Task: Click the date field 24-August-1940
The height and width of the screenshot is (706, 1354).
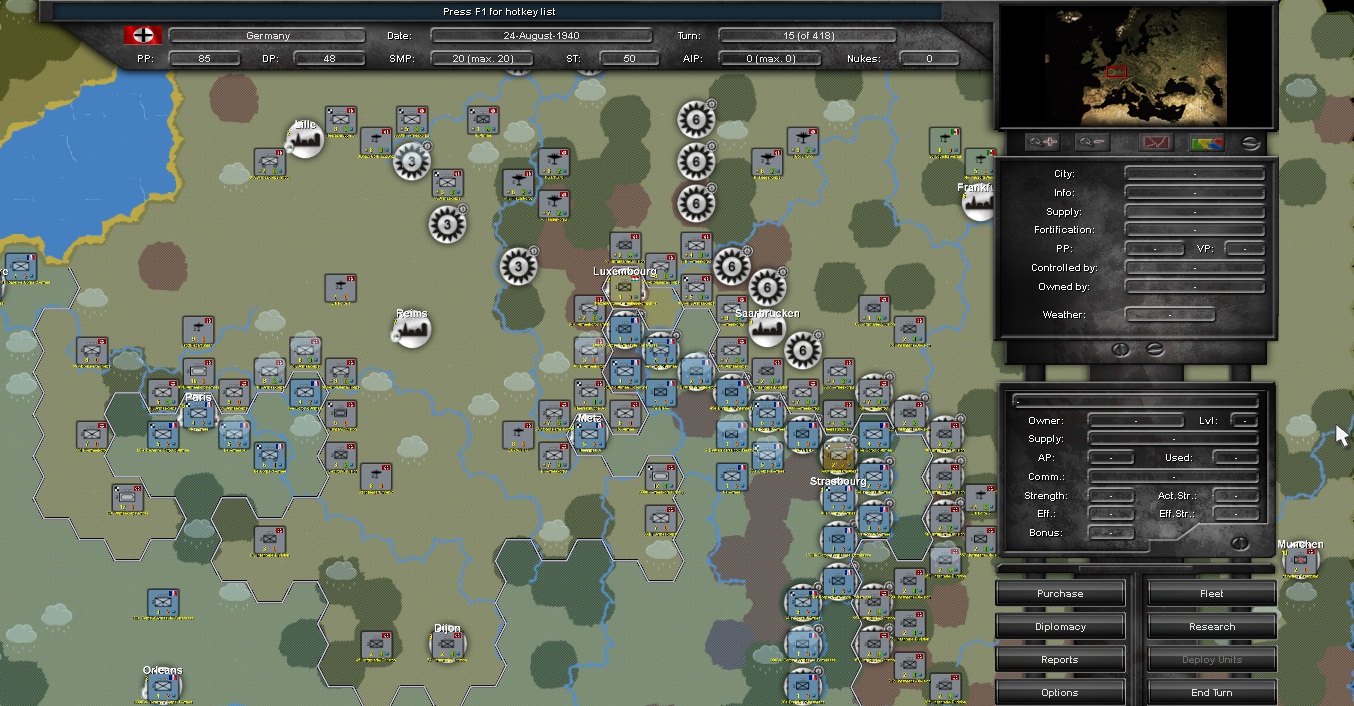Action: pyautogui.click(x=542, y=36)
